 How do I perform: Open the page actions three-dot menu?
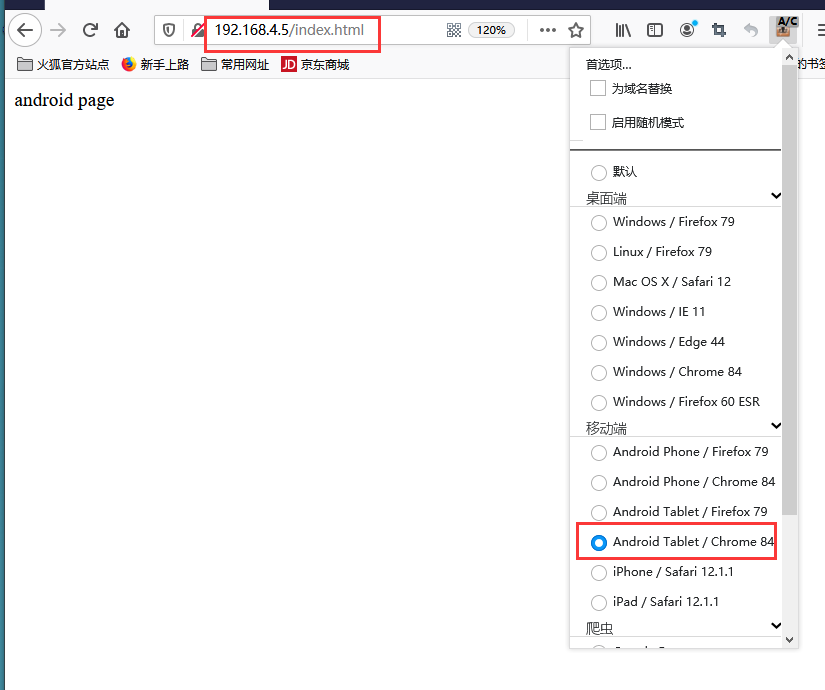click(x=548, y=30)
